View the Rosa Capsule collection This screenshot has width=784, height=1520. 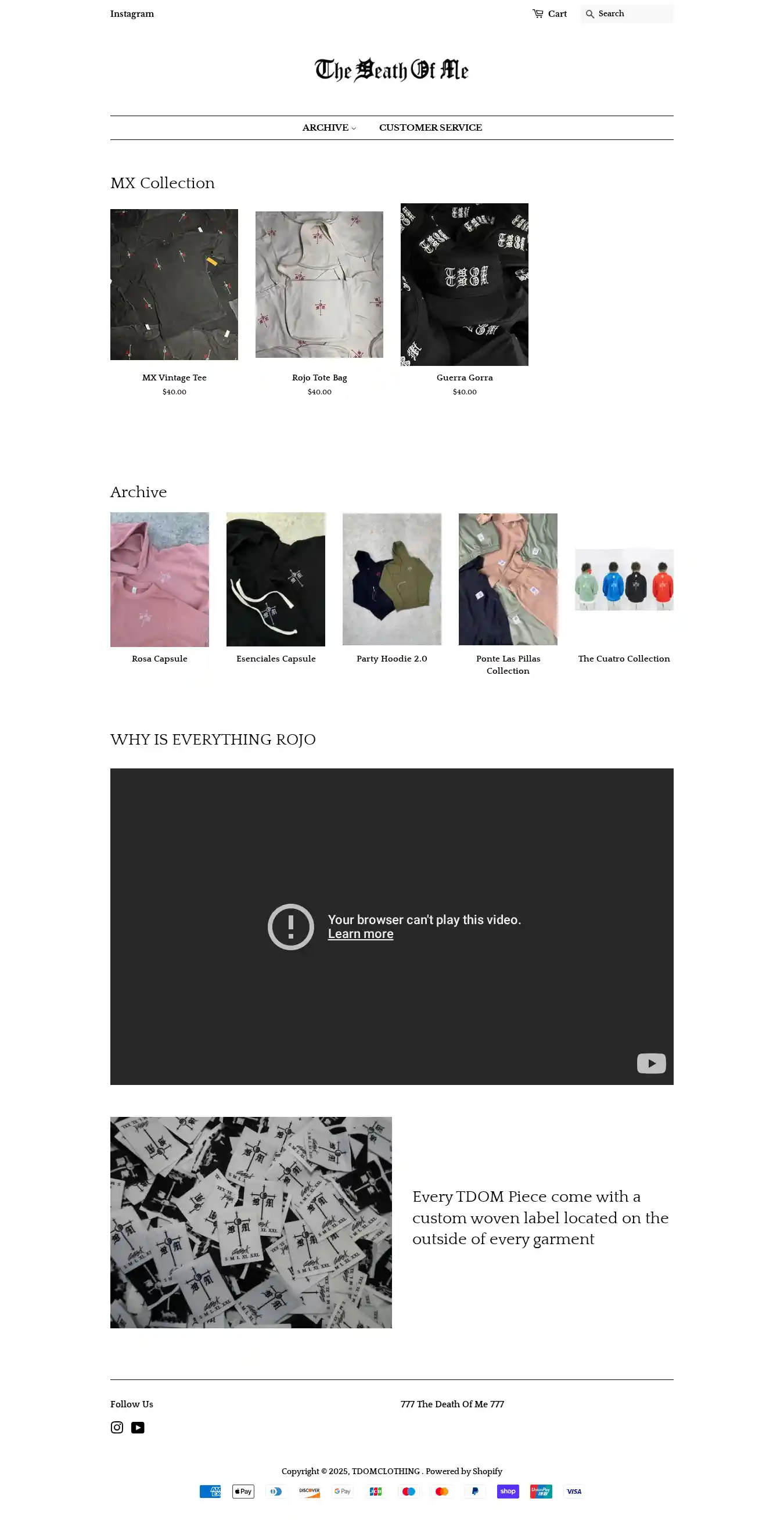[x=159, y=580]
